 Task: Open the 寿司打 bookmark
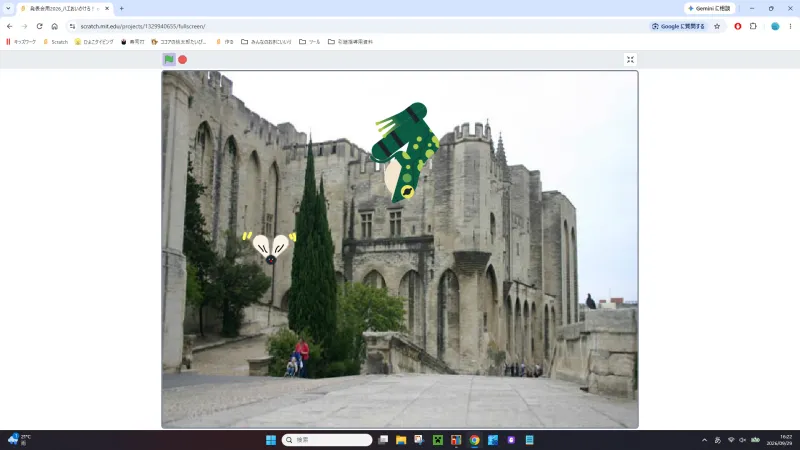133,42
